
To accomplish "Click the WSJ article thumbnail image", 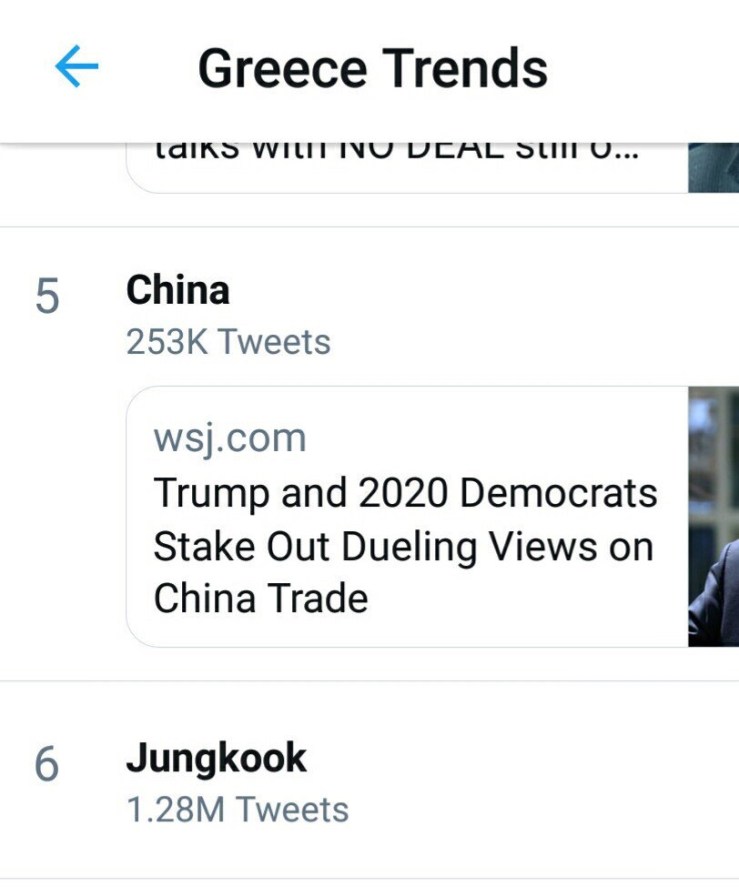I will pyautogui.click(x=713, y=516).
